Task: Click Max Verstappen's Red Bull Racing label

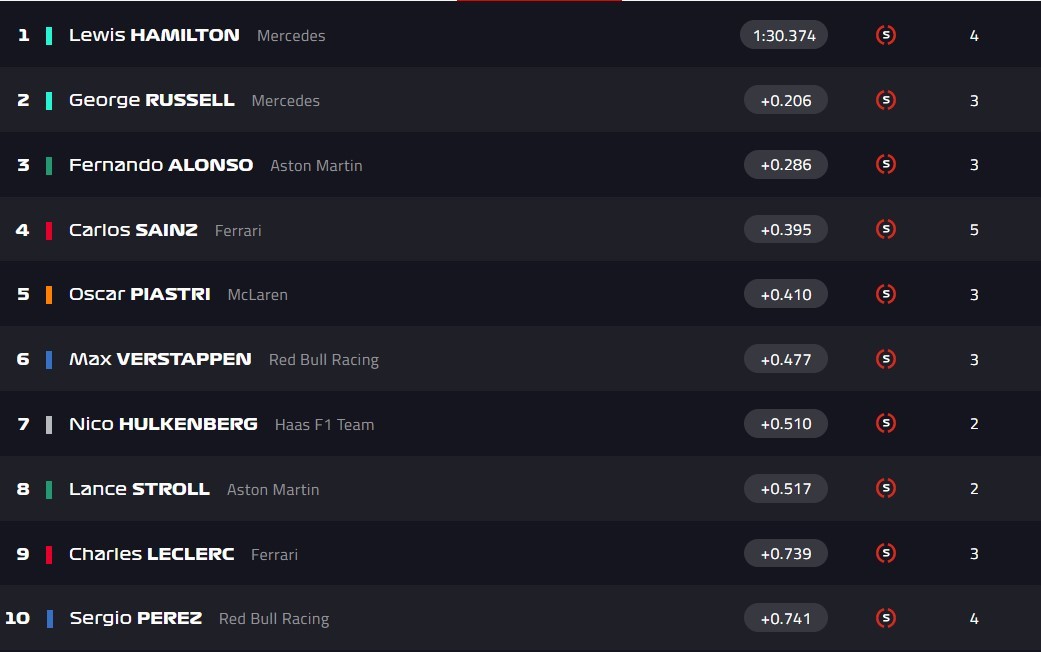Action: pyautogui.click(x=323, y=359)
